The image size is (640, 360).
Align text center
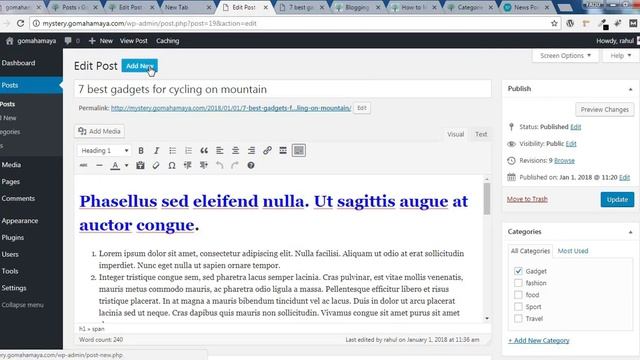tap(236, 151)
